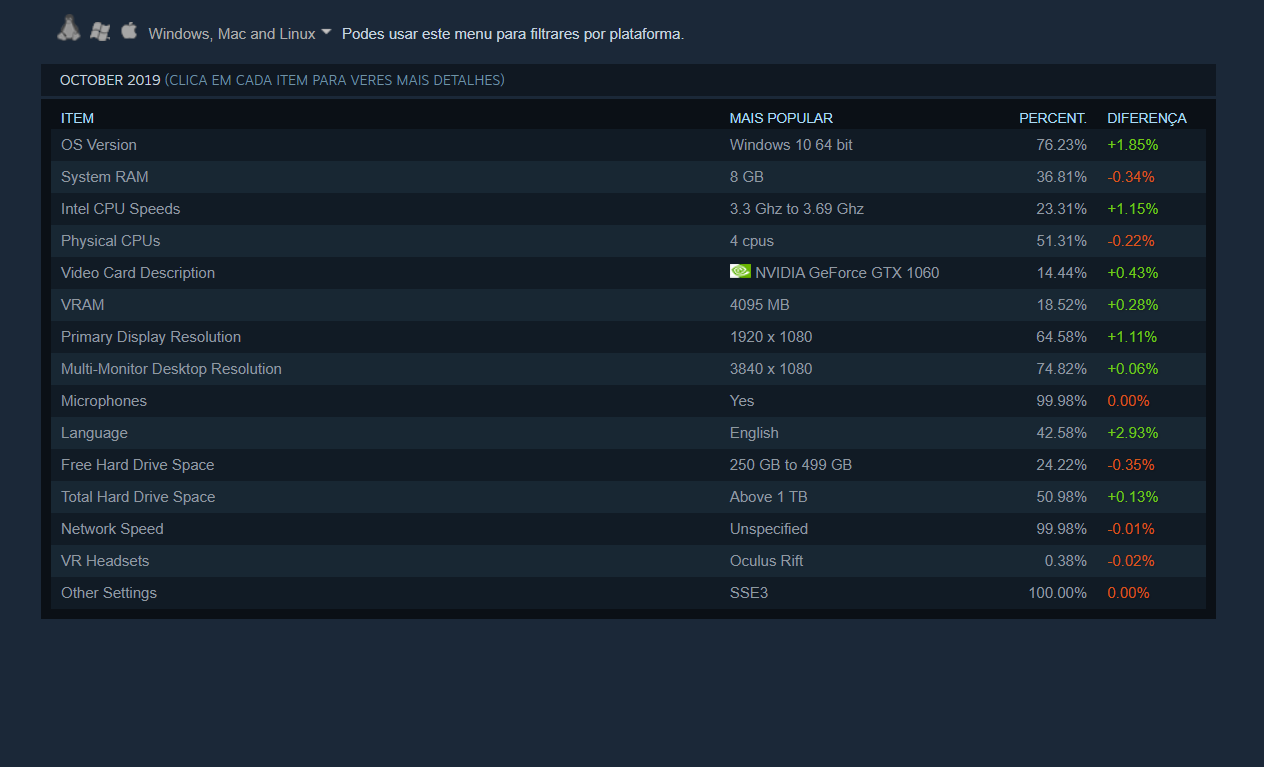Expand the System RAM details
The image size is (1264, 767).
(x=628, y=177)
